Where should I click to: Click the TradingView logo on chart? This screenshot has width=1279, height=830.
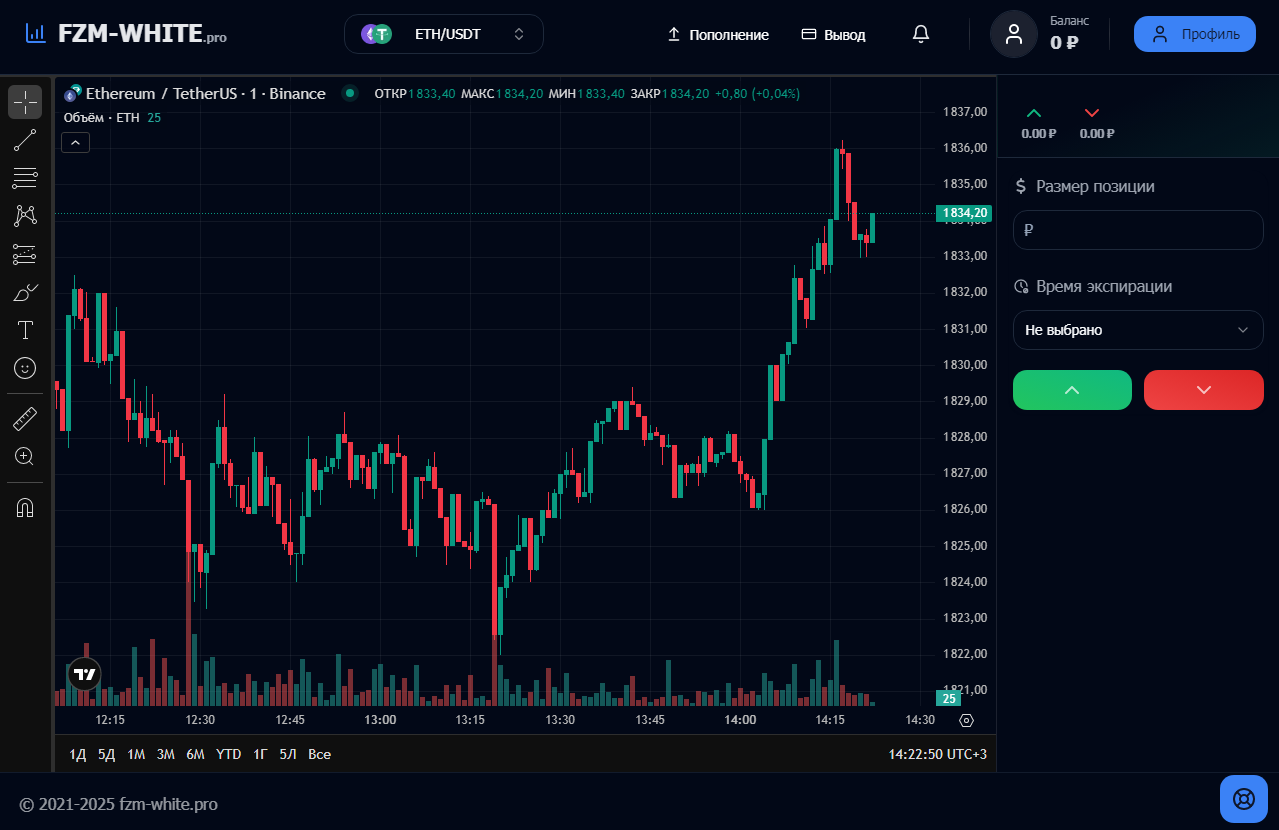pos(85,674)
